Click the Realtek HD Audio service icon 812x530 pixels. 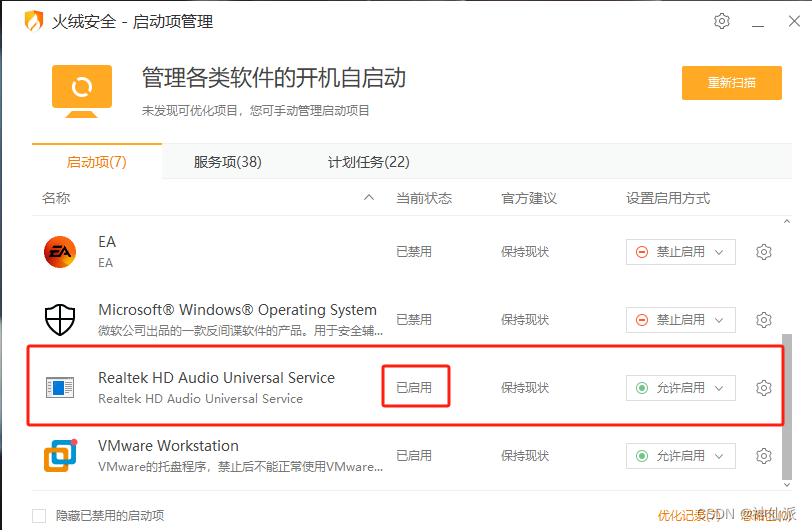pos(60,388)
